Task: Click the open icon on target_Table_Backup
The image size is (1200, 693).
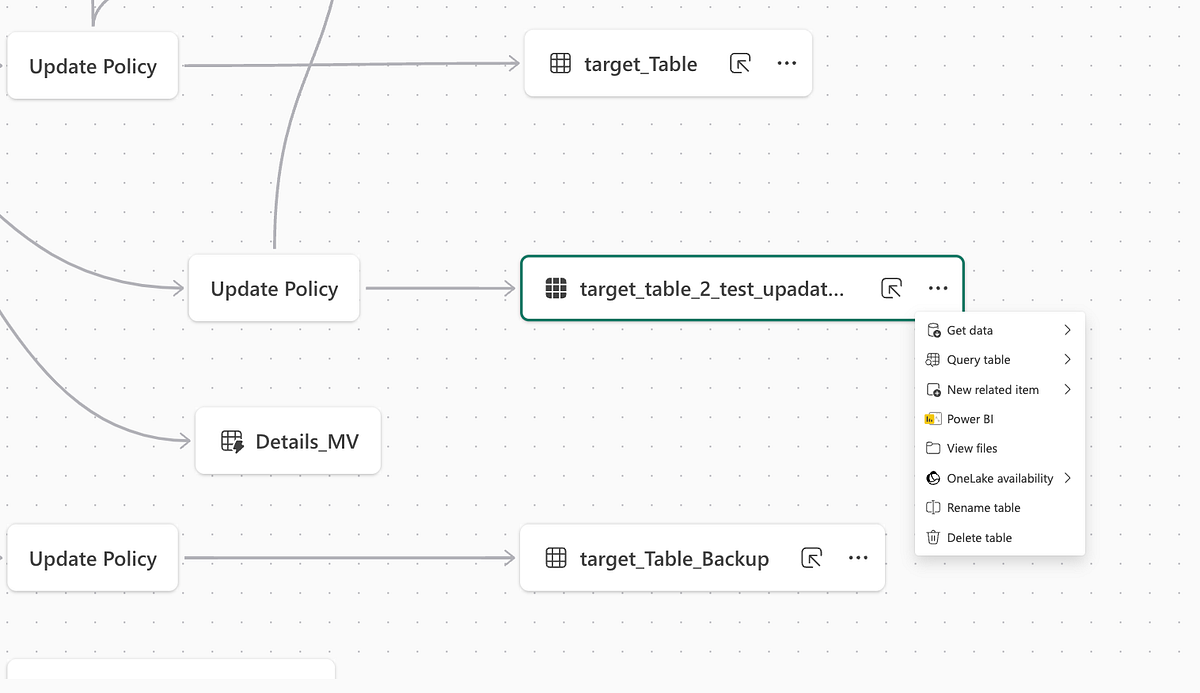Action: coord(812,558)
